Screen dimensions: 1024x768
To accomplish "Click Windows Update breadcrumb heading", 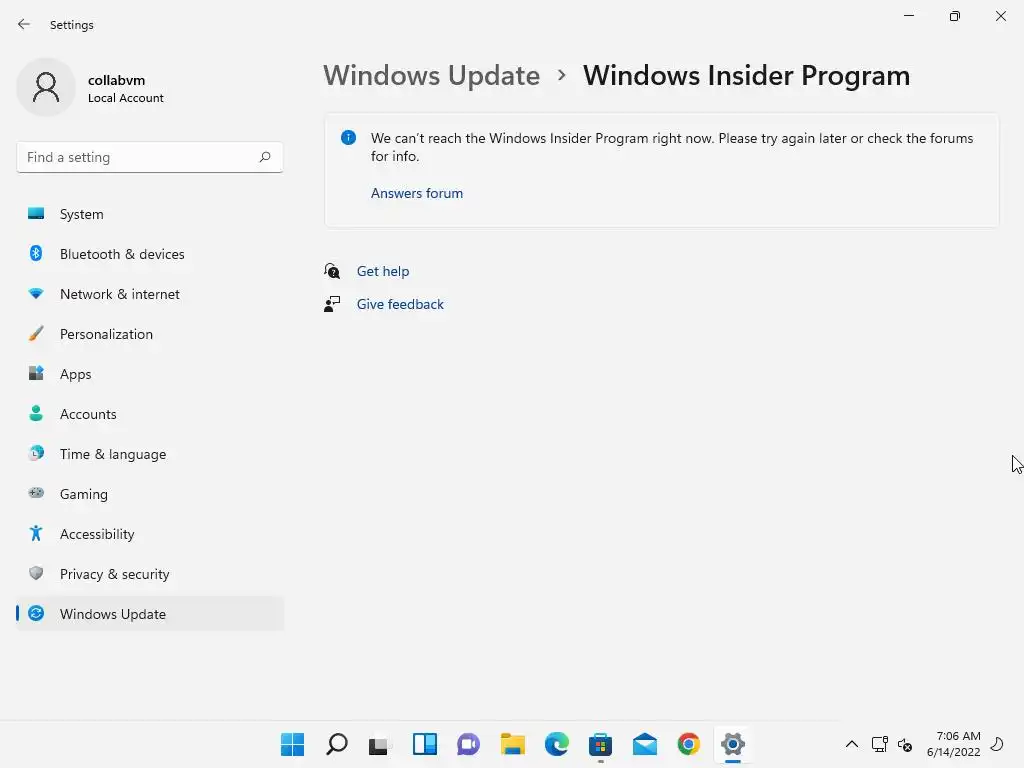I will tap(432, 76).
